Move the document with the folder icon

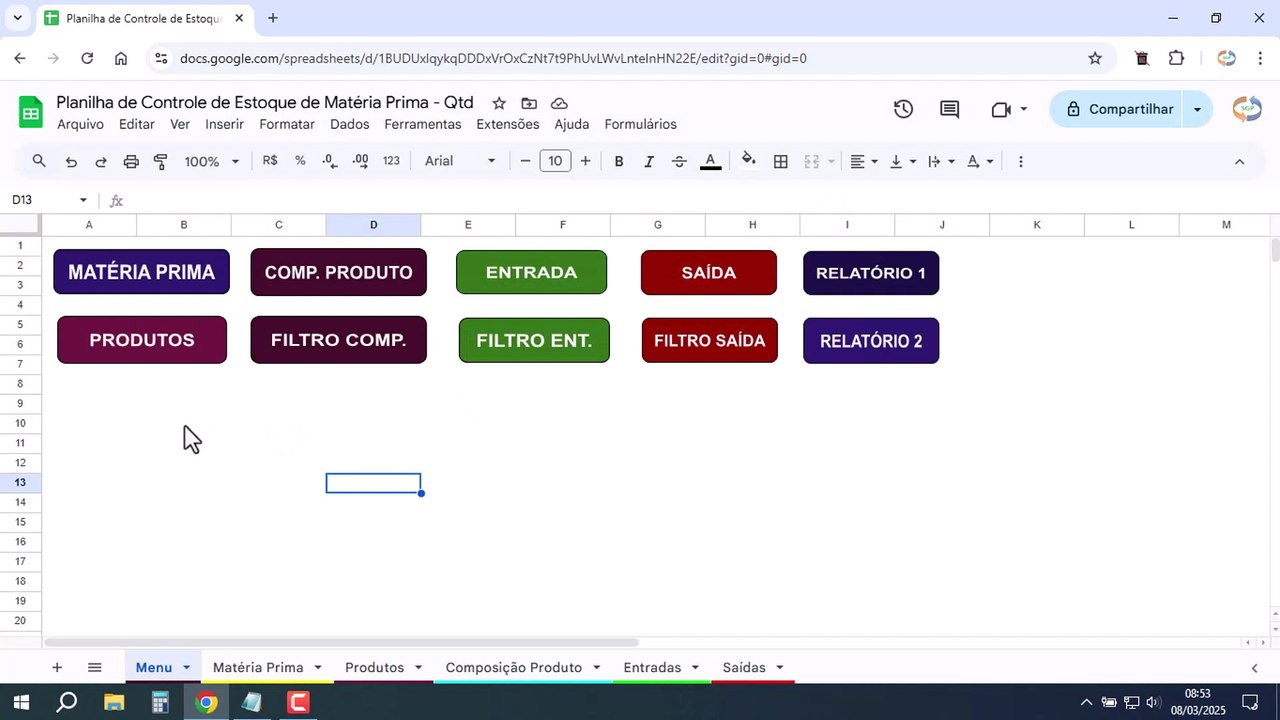point(529,103)
